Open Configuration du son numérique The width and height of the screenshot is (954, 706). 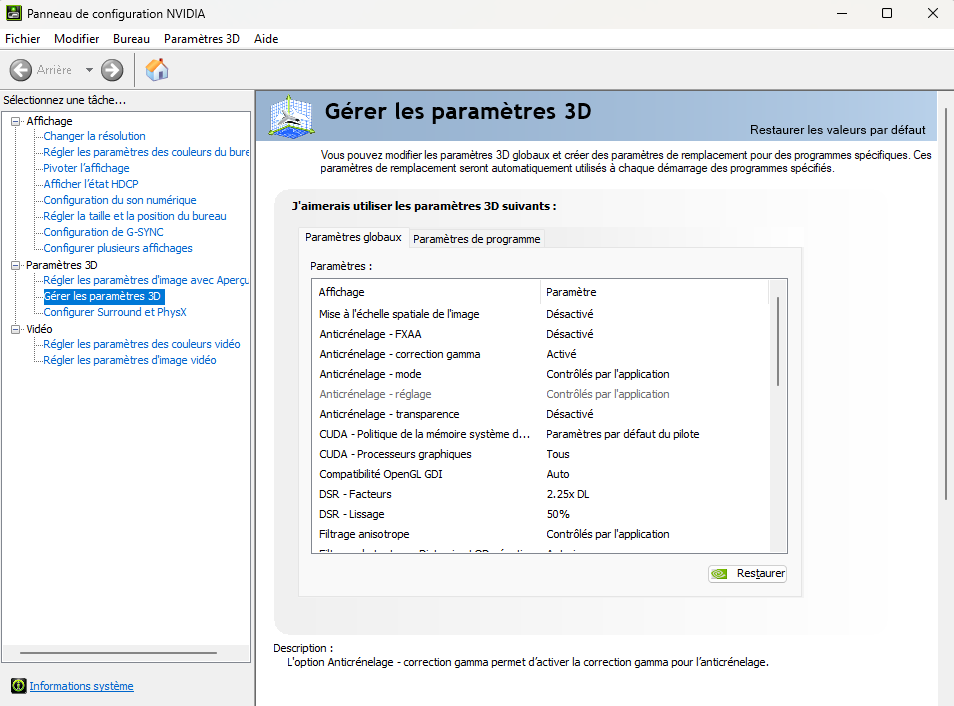(x=120, y=200)
